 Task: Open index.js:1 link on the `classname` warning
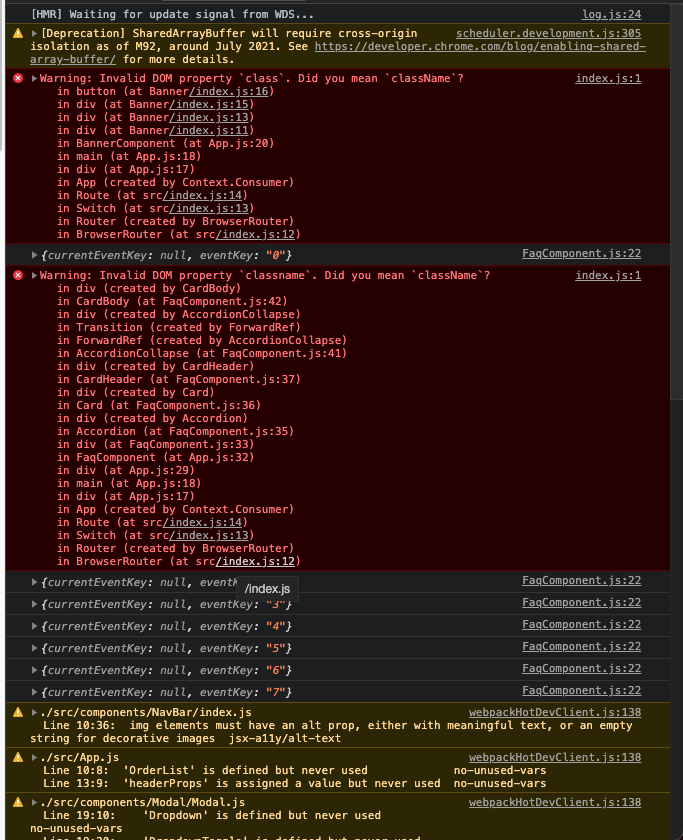tap(608, 275)
